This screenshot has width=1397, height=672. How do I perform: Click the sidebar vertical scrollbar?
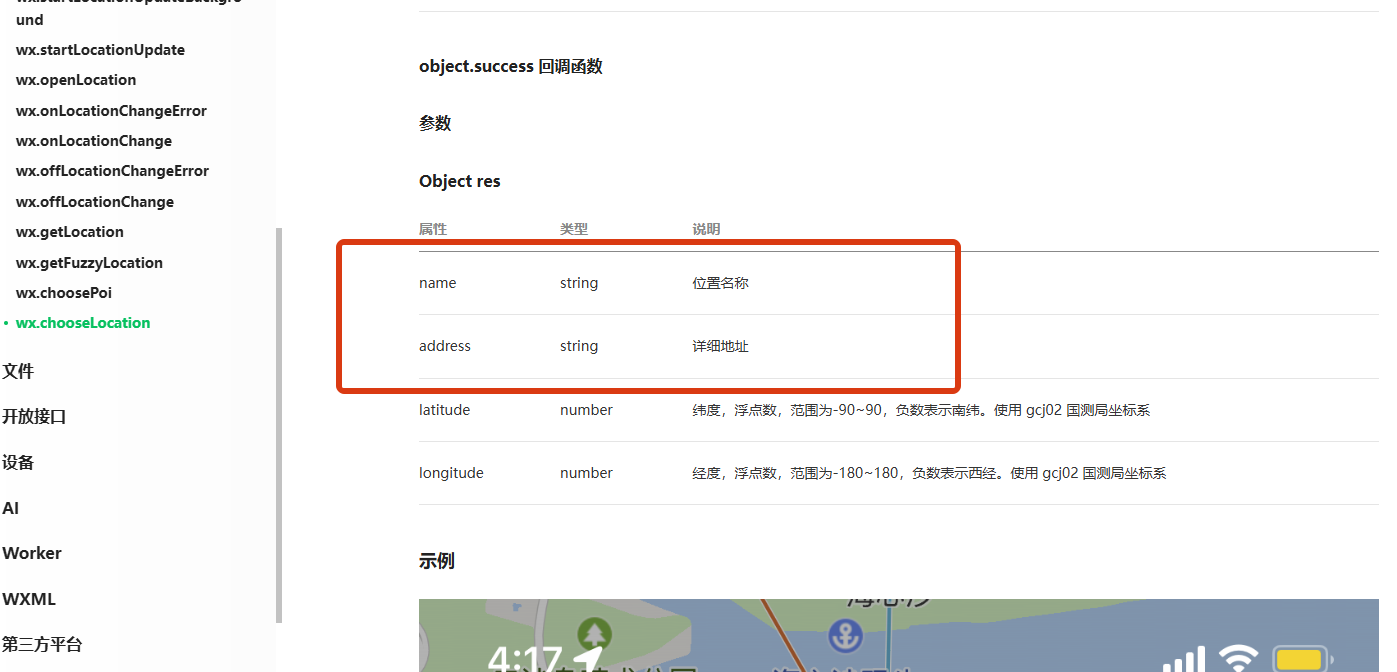tap(279, 425)
